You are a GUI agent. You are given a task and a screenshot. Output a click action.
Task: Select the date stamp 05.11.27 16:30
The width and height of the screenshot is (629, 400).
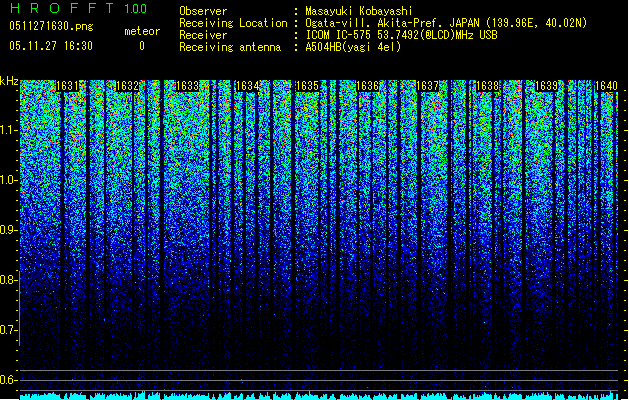(x=51, y=46)
